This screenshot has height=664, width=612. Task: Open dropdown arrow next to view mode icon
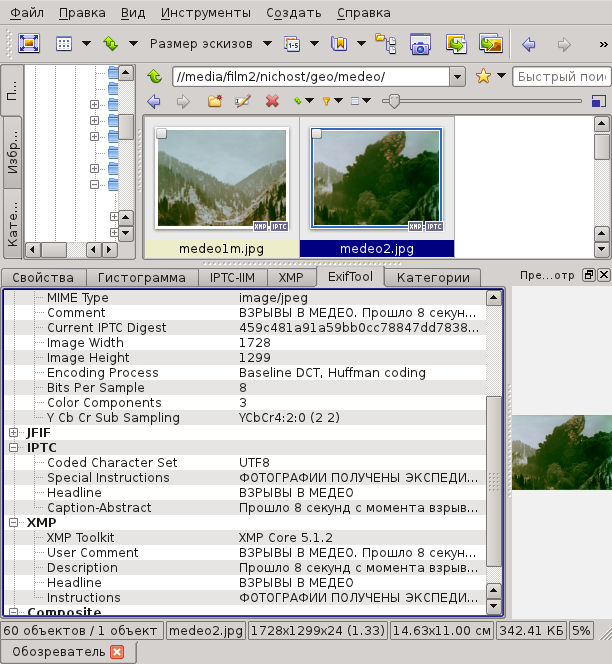[86, 43]
